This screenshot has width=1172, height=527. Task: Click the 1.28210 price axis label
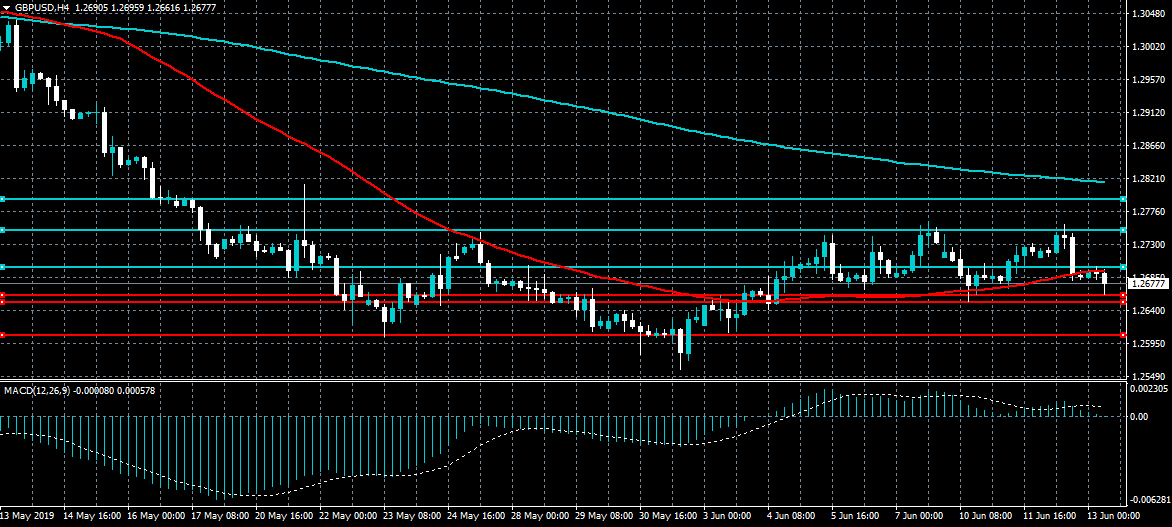[1148, 179]
